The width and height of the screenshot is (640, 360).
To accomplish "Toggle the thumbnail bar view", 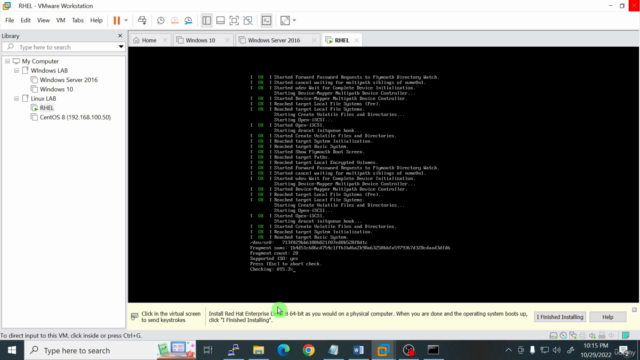I will click(x=220, y=20).
